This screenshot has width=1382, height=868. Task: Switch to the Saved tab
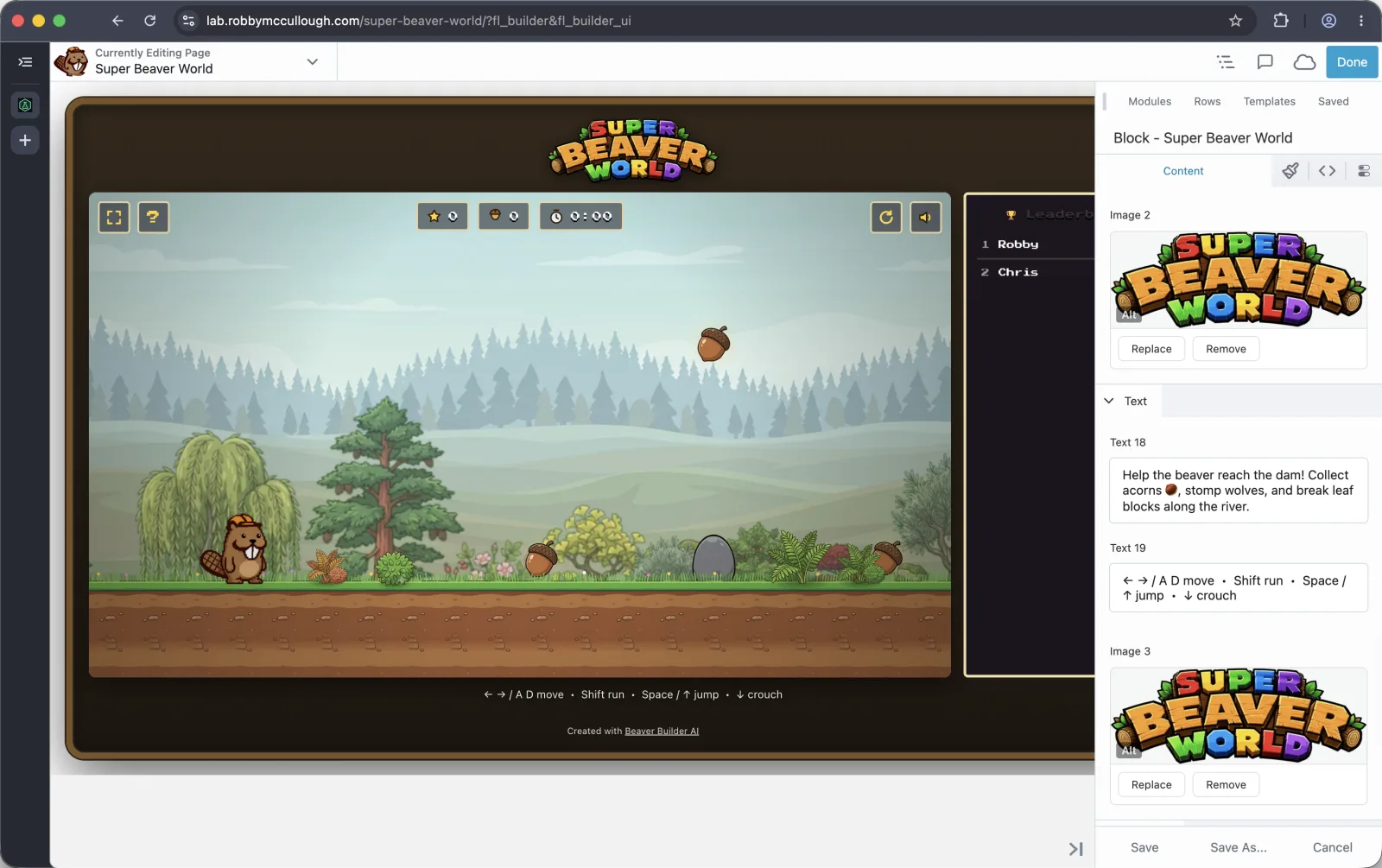1333,101
